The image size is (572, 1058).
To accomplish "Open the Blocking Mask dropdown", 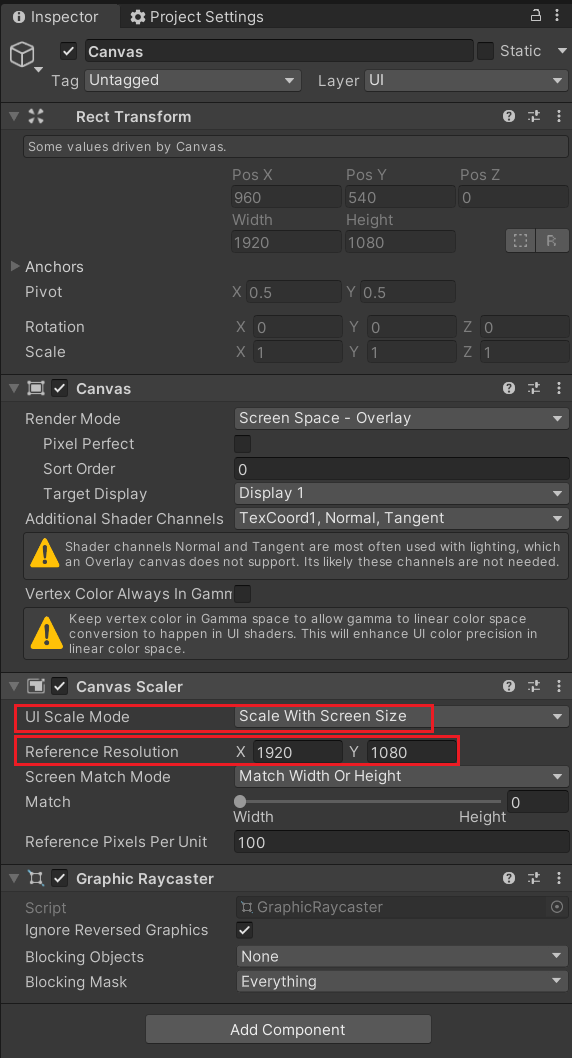I will (x=402, y=981).
